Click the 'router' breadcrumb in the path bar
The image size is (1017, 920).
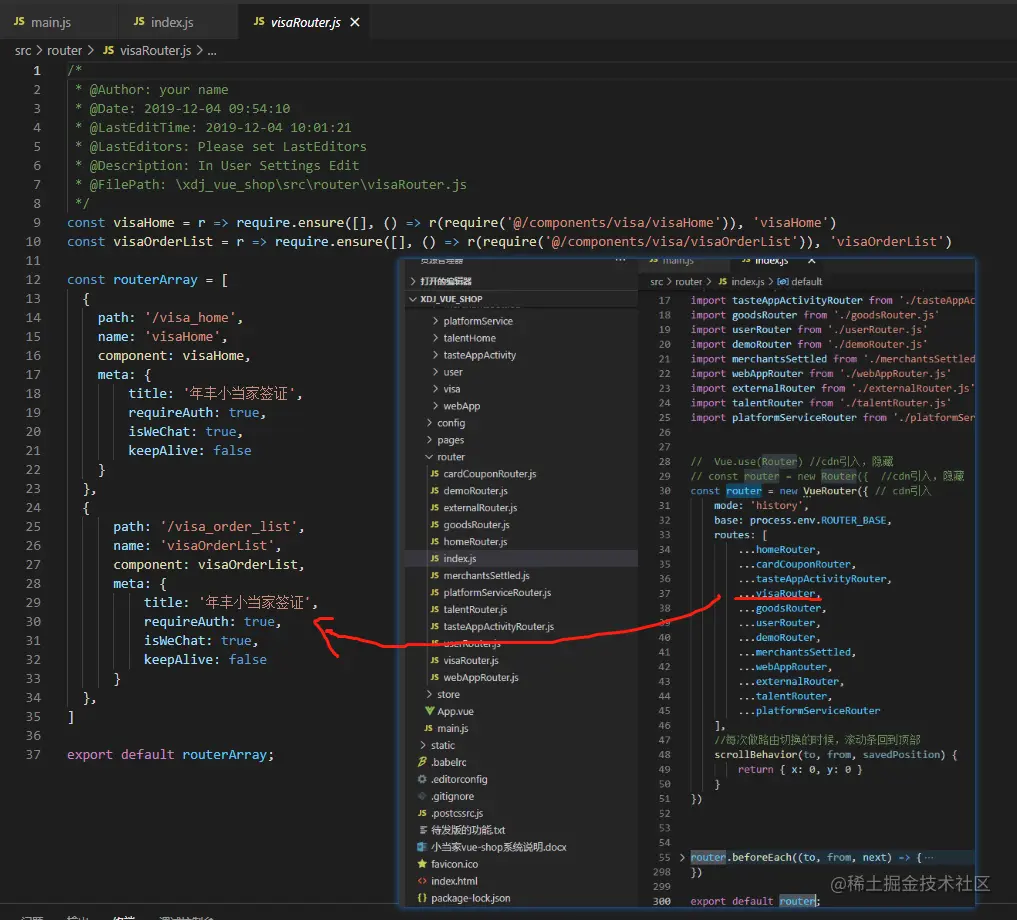[65, 50]
